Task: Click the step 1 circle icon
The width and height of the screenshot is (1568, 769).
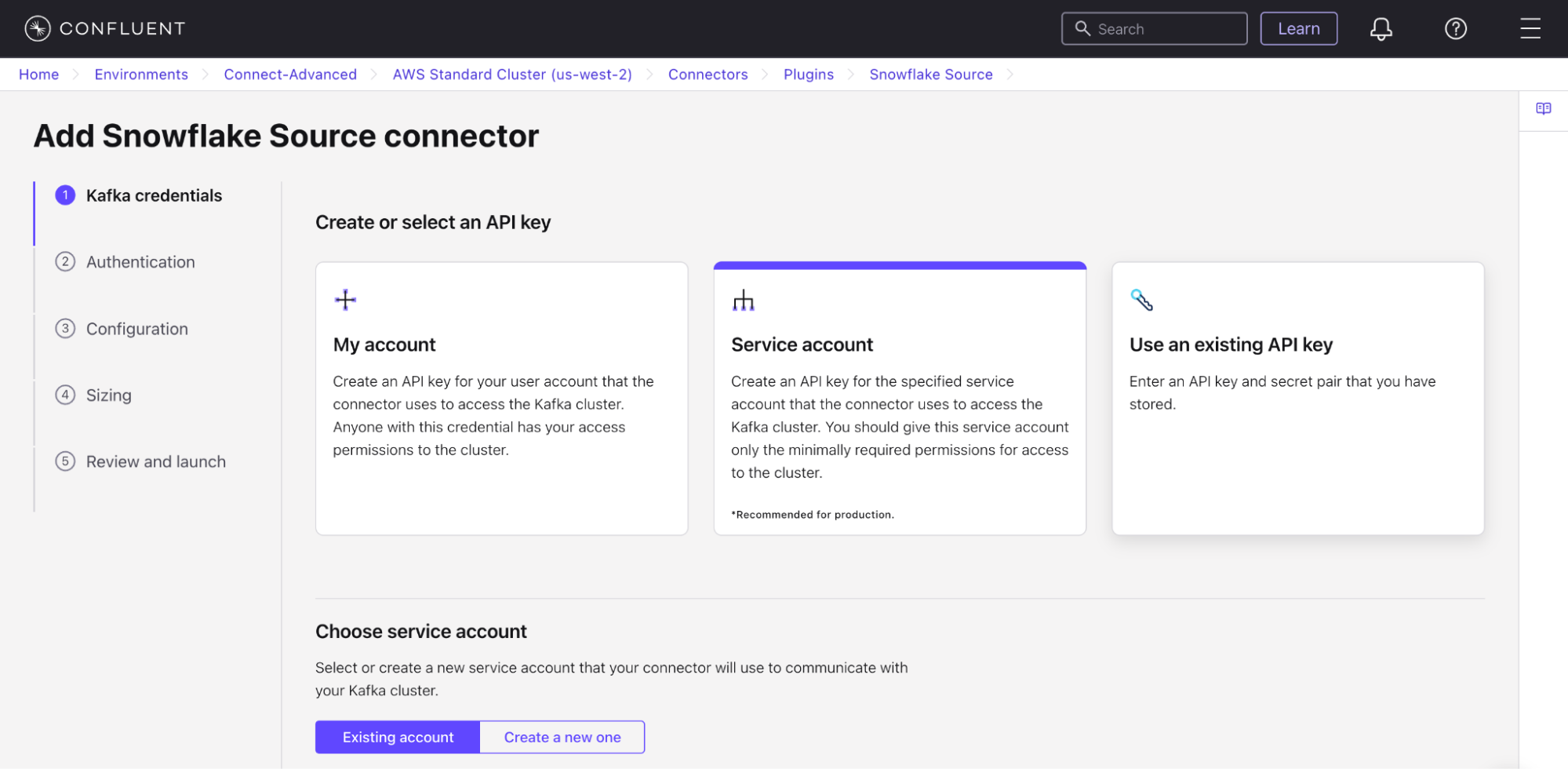Action: point(65,195)
